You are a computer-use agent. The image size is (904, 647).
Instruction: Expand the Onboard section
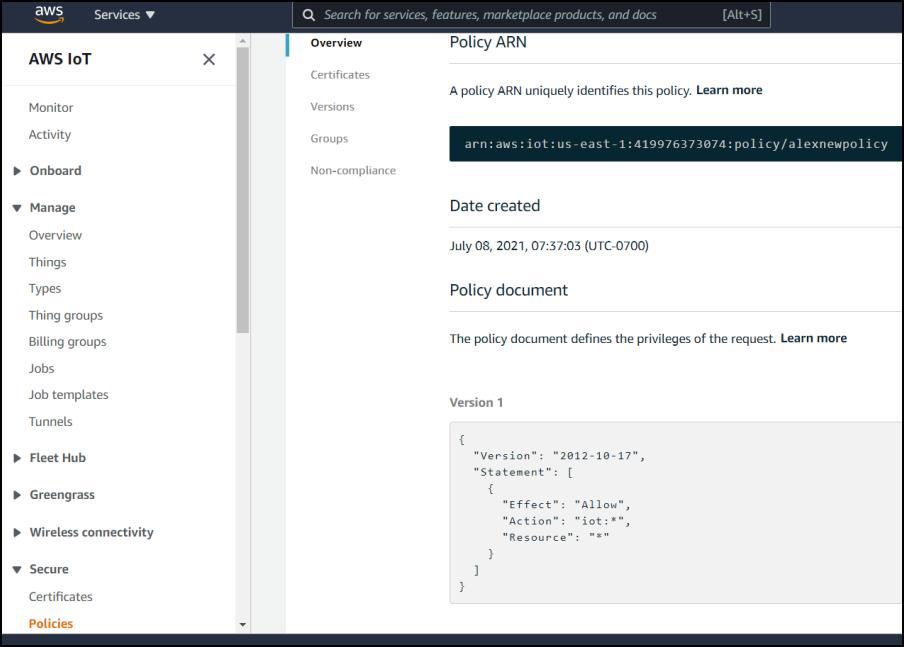pyautogui.click(x=17, y=171)
